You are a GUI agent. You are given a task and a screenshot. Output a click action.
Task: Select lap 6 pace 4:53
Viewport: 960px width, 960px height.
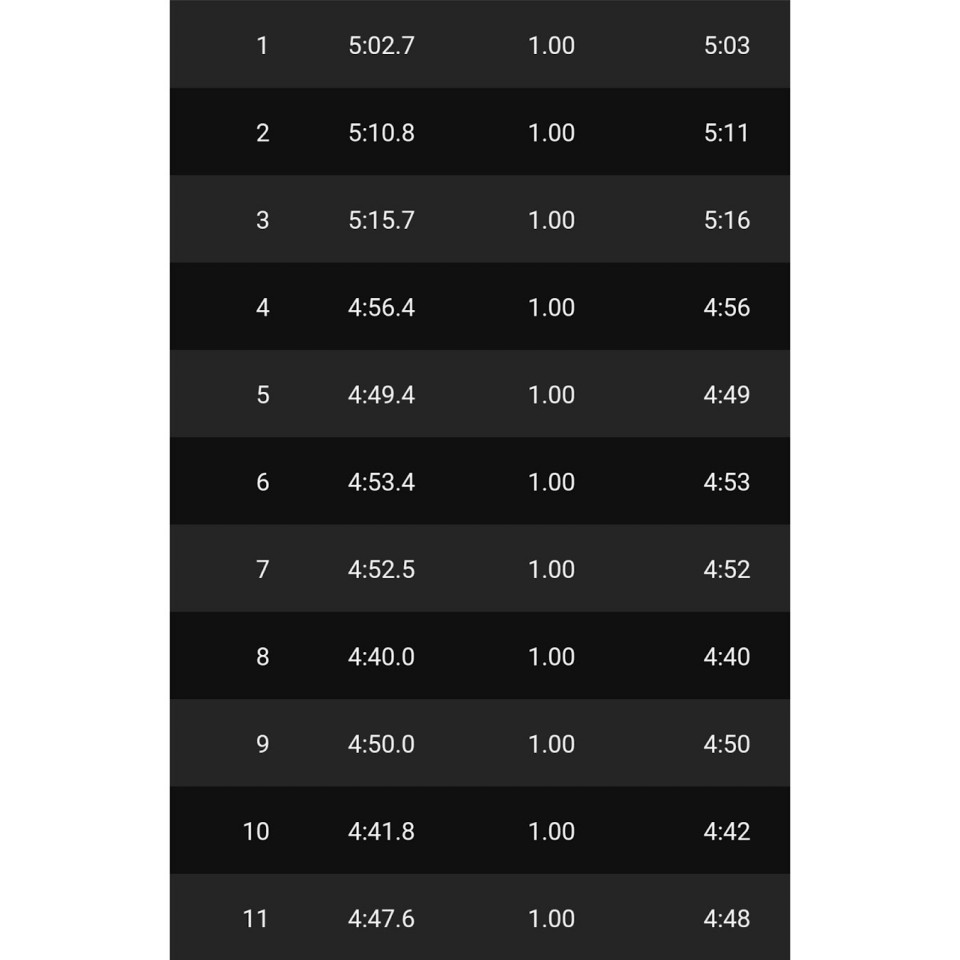tap(727, 482)
